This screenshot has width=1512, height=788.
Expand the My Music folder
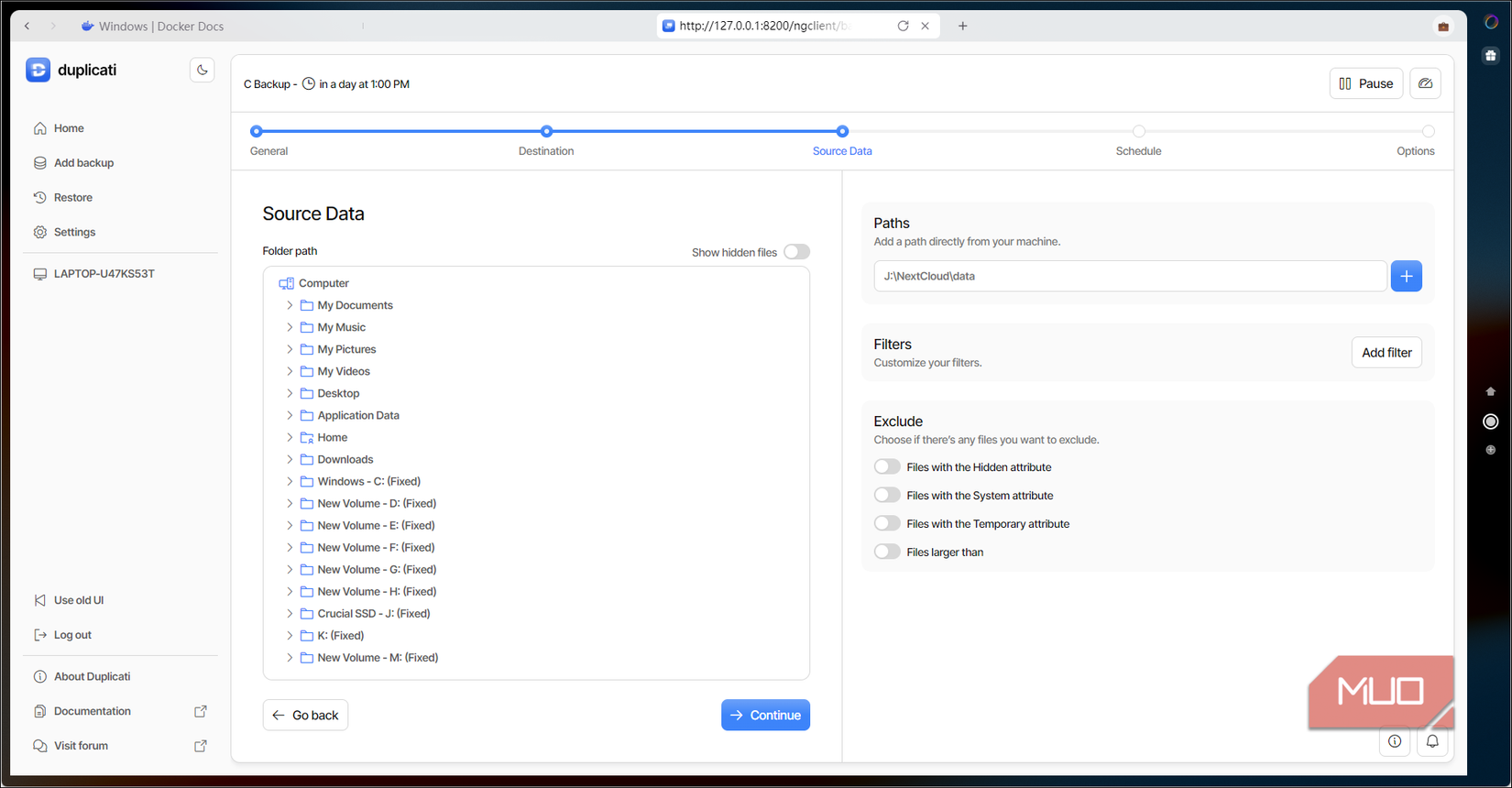[x=290, y=327]
